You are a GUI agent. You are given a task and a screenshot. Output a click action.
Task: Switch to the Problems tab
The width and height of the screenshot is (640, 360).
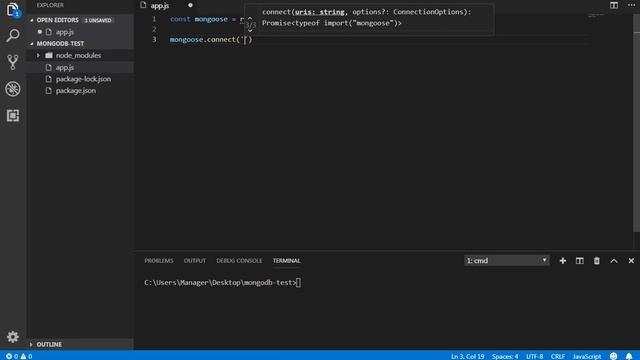click(159, 261)
